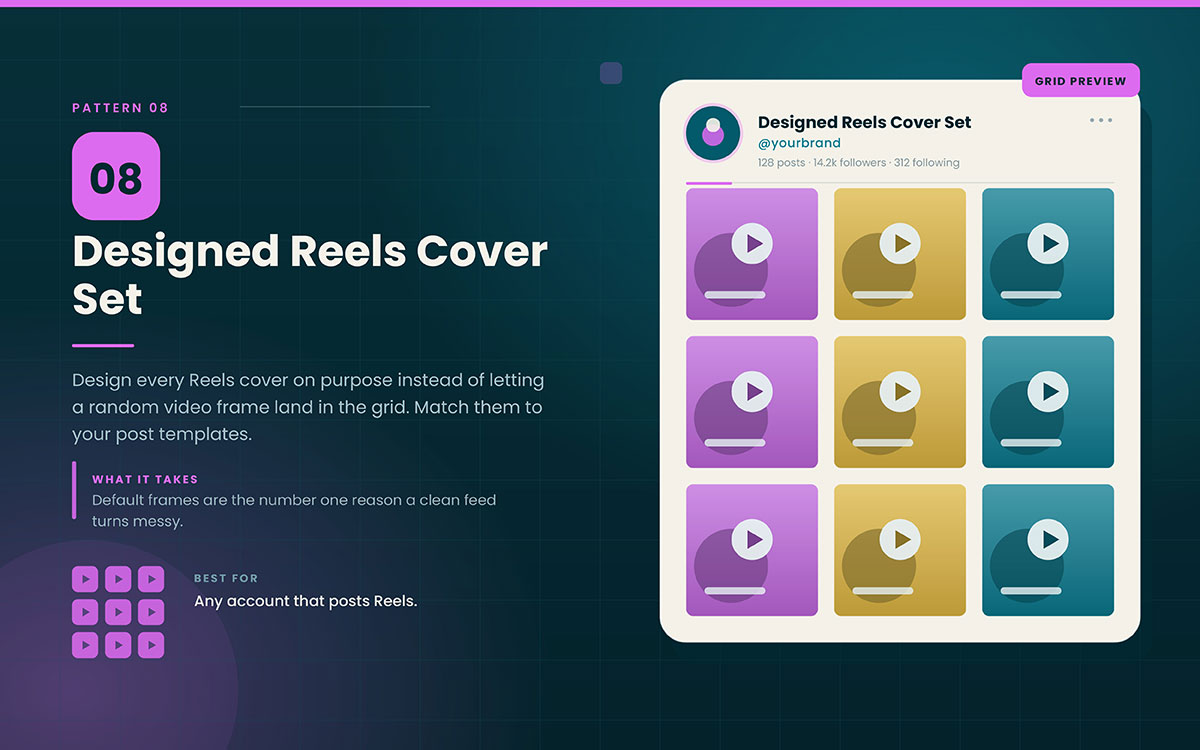Open the three-dot options menu in profile card
This screenshot has width=1200, height=750.
click(x=1101, y=120)
